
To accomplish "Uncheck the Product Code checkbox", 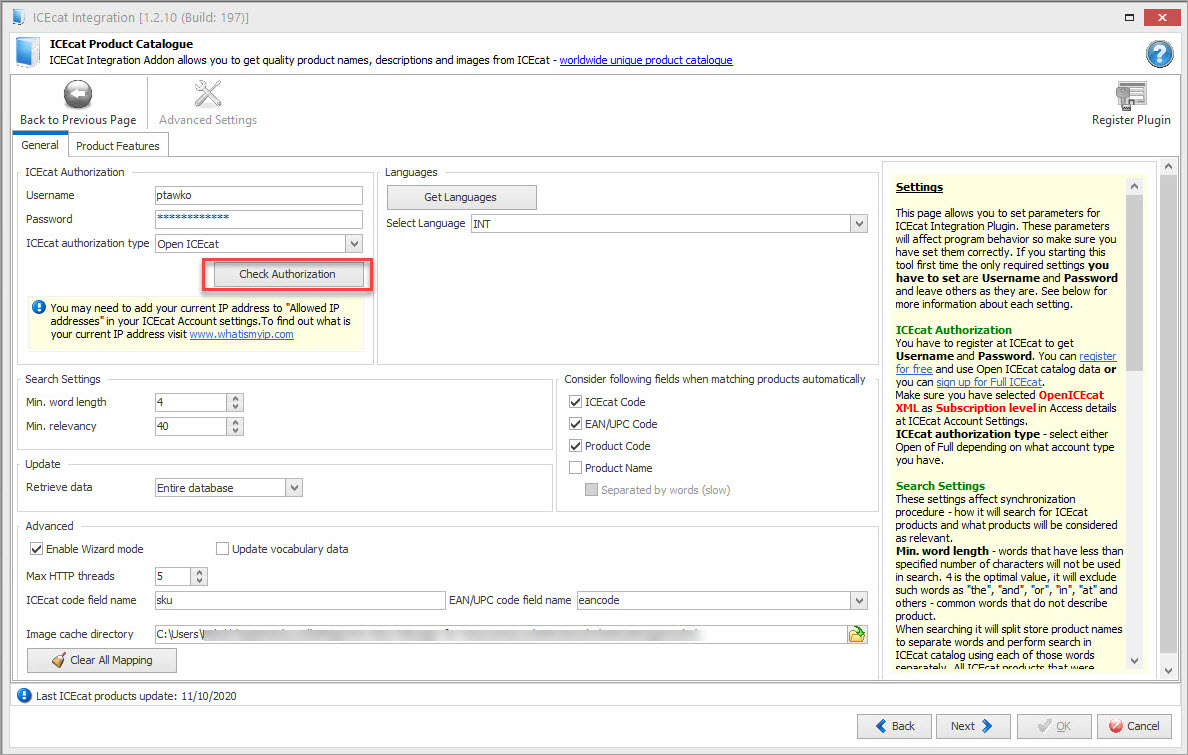I will pyautogui.click(x=576, y=446).
